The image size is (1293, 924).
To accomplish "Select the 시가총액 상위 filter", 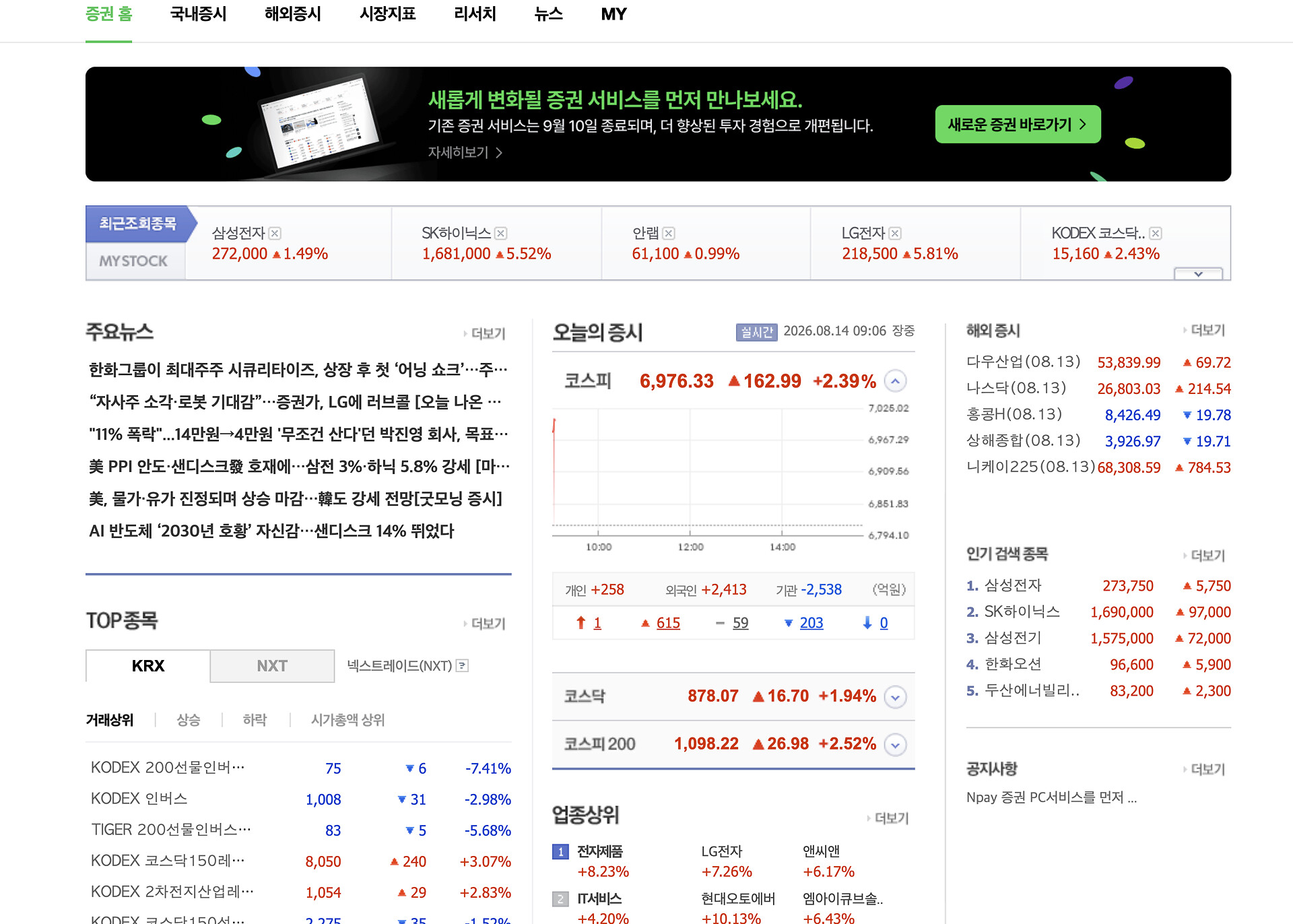I will coord(347,720).
